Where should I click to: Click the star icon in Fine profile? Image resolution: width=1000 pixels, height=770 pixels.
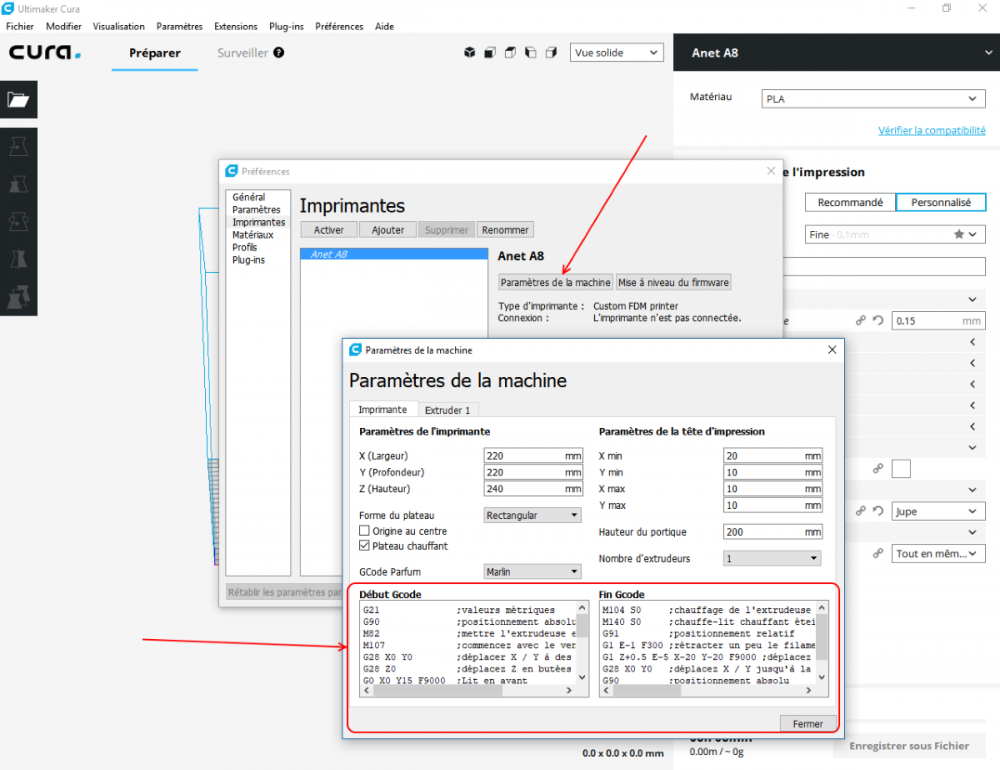(x=959, y=234)
